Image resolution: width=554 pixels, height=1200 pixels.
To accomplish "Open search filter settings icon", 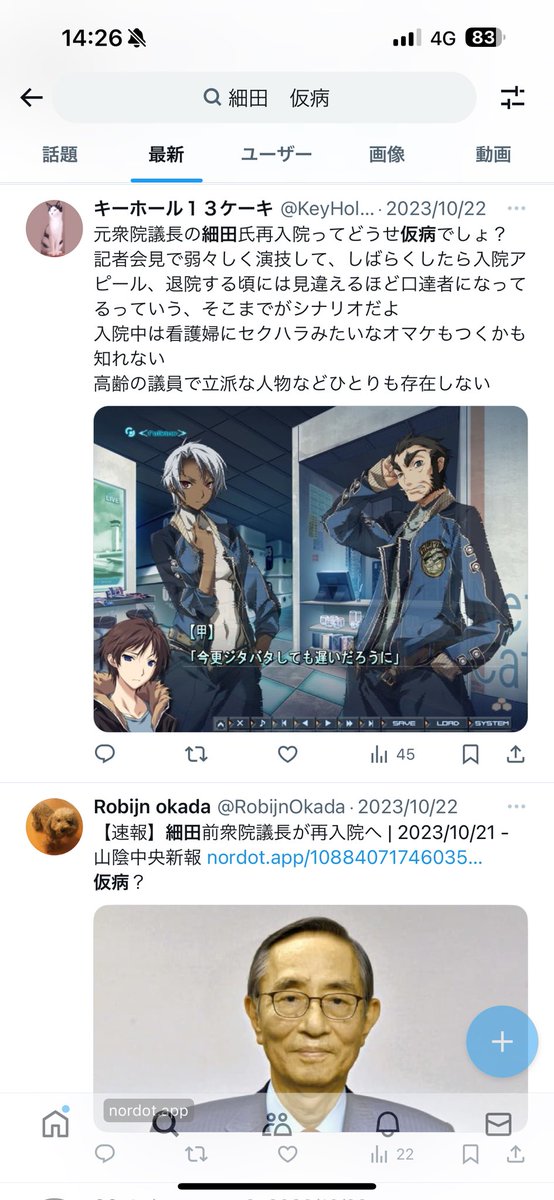I will (512, 97).
